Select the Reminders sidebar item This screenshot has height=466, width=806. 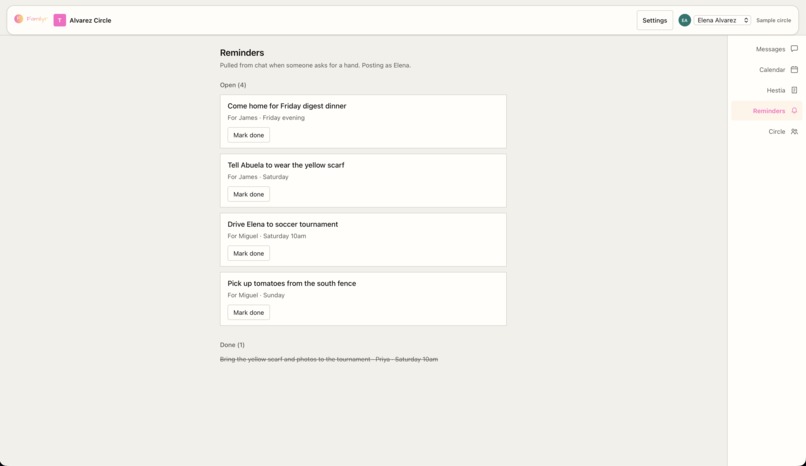pos(766,110)
